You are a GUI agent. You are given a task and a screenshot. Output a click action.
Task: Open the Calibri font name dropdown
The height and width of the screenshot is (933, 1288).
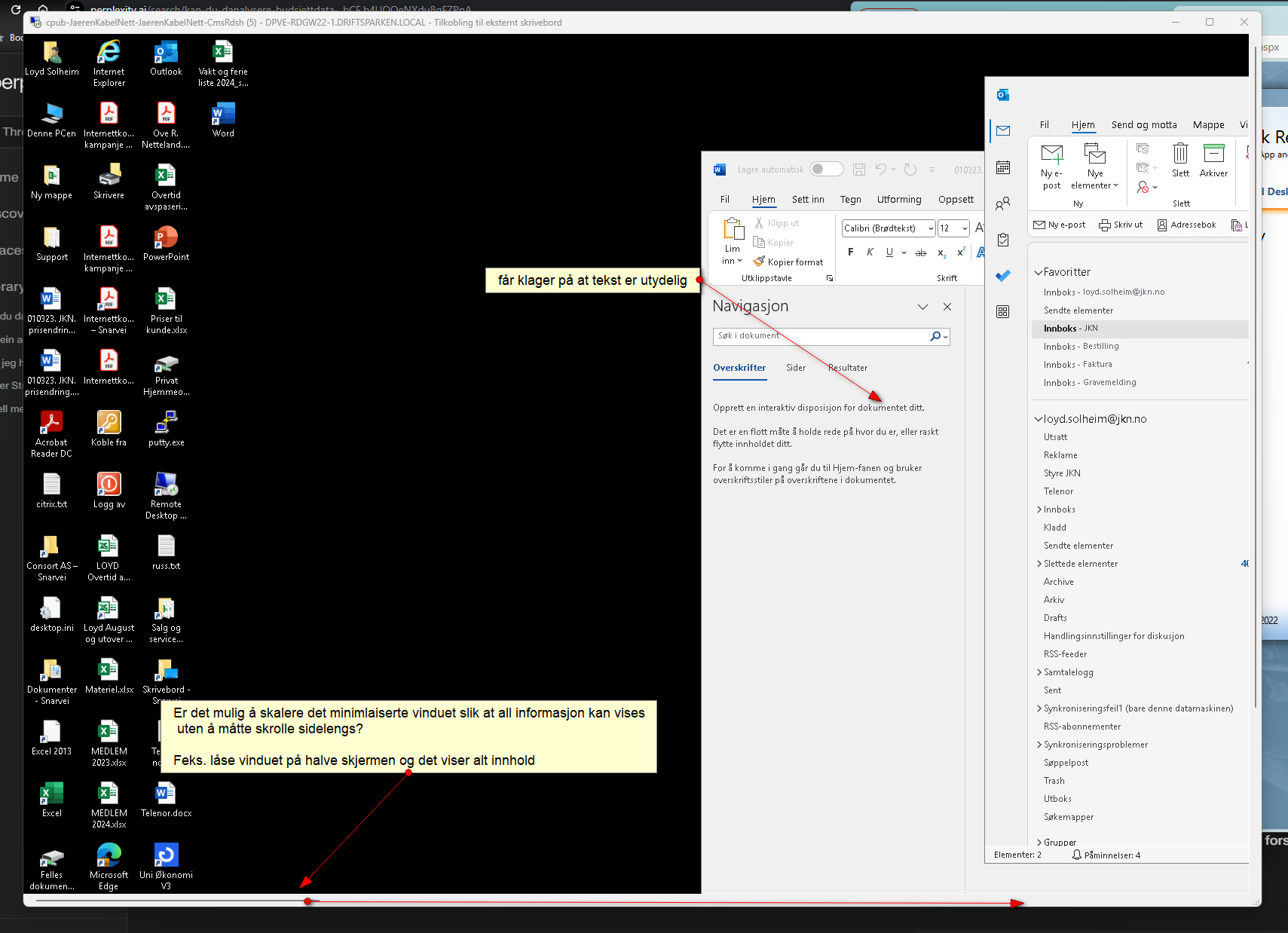(x=931, y=228)
